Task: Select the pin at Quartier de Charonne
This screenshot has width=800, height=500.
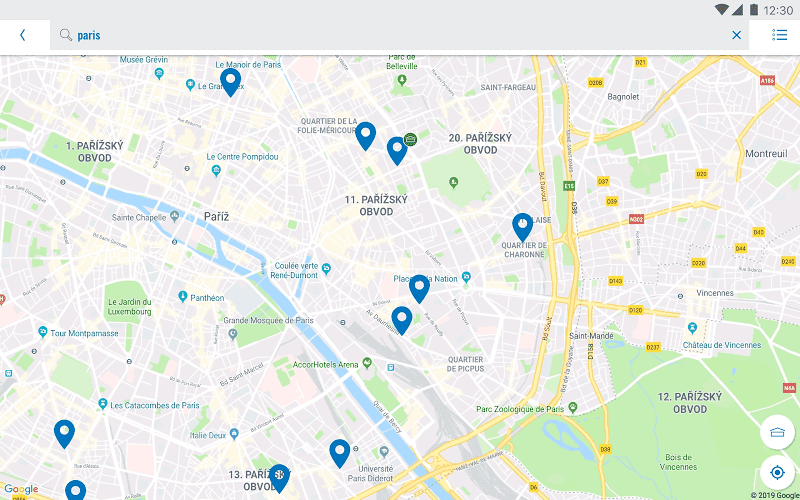Action: click(x=522, y=227)
